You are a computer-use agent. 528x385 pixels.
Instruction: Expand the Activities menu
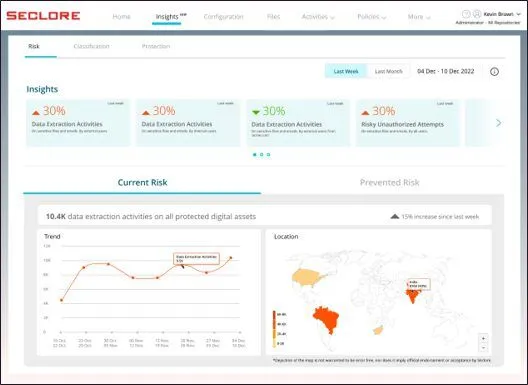[318, 17]
